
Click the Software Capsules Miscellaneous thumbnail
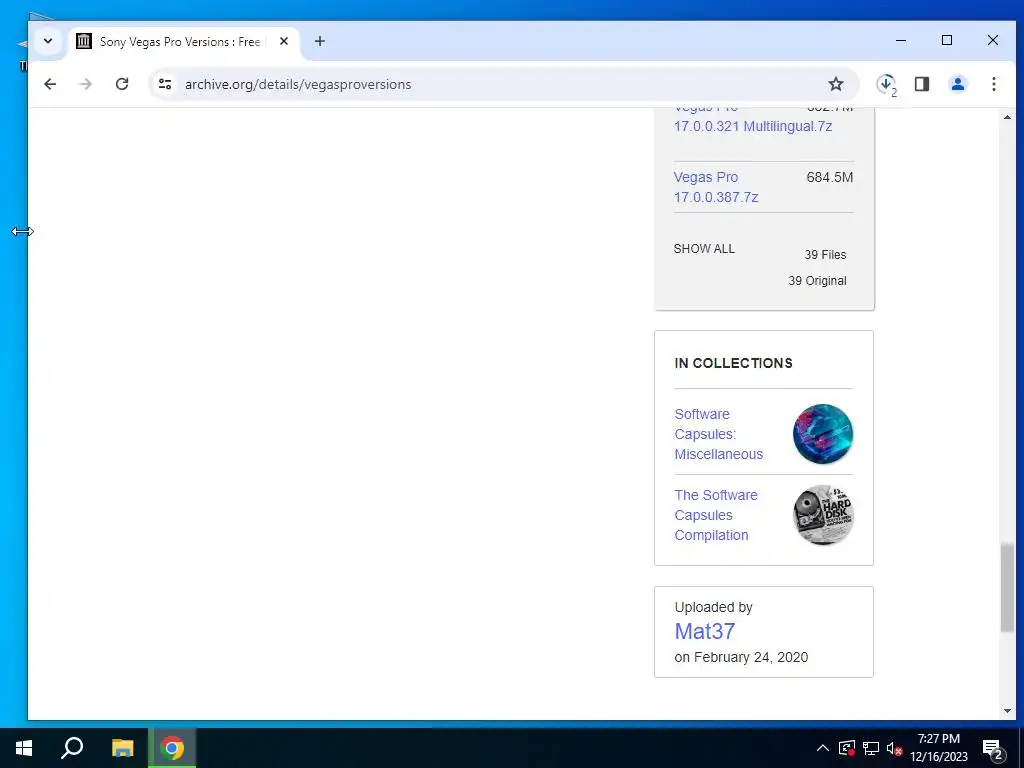pos(823,434)
